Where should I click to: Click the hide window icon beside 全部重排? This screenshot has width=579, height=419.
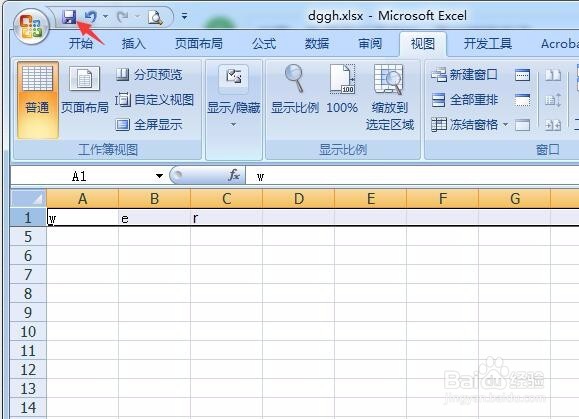523,100
